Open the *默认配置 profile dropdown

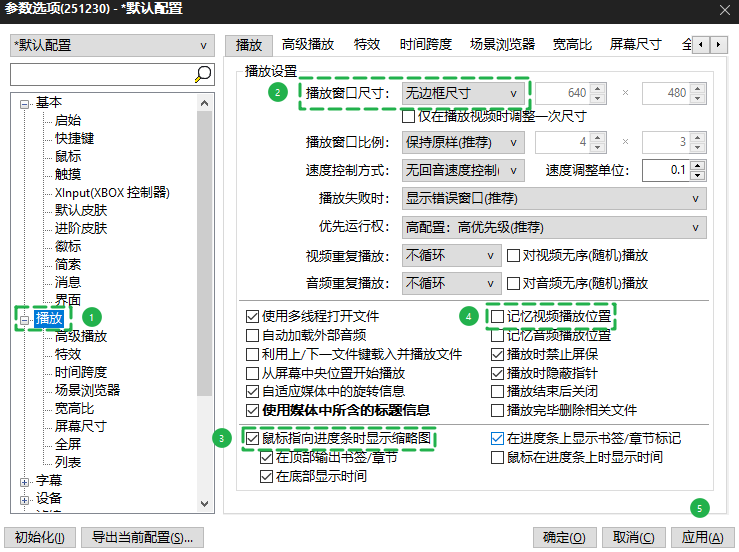[x=110, y=45]
